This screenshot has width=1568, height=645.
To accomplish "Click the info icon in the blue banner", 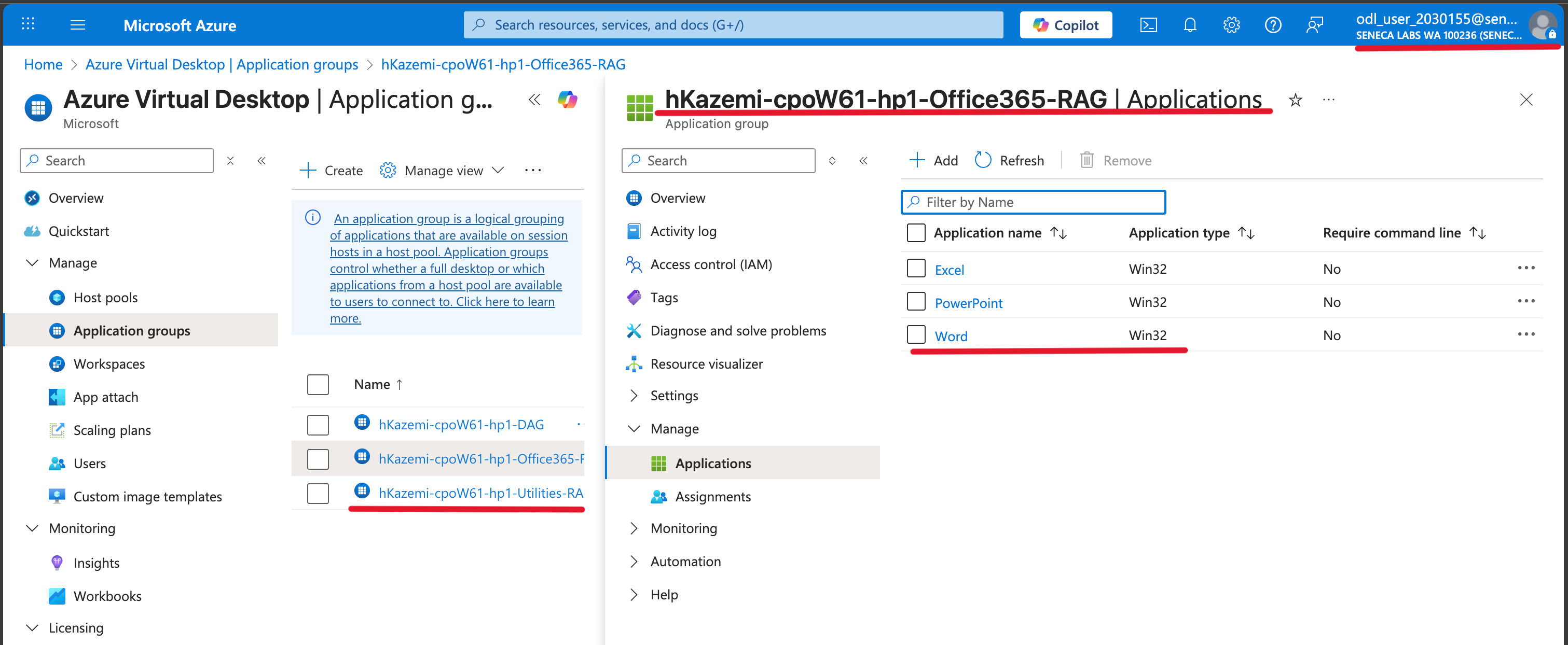I will [312, 218].
